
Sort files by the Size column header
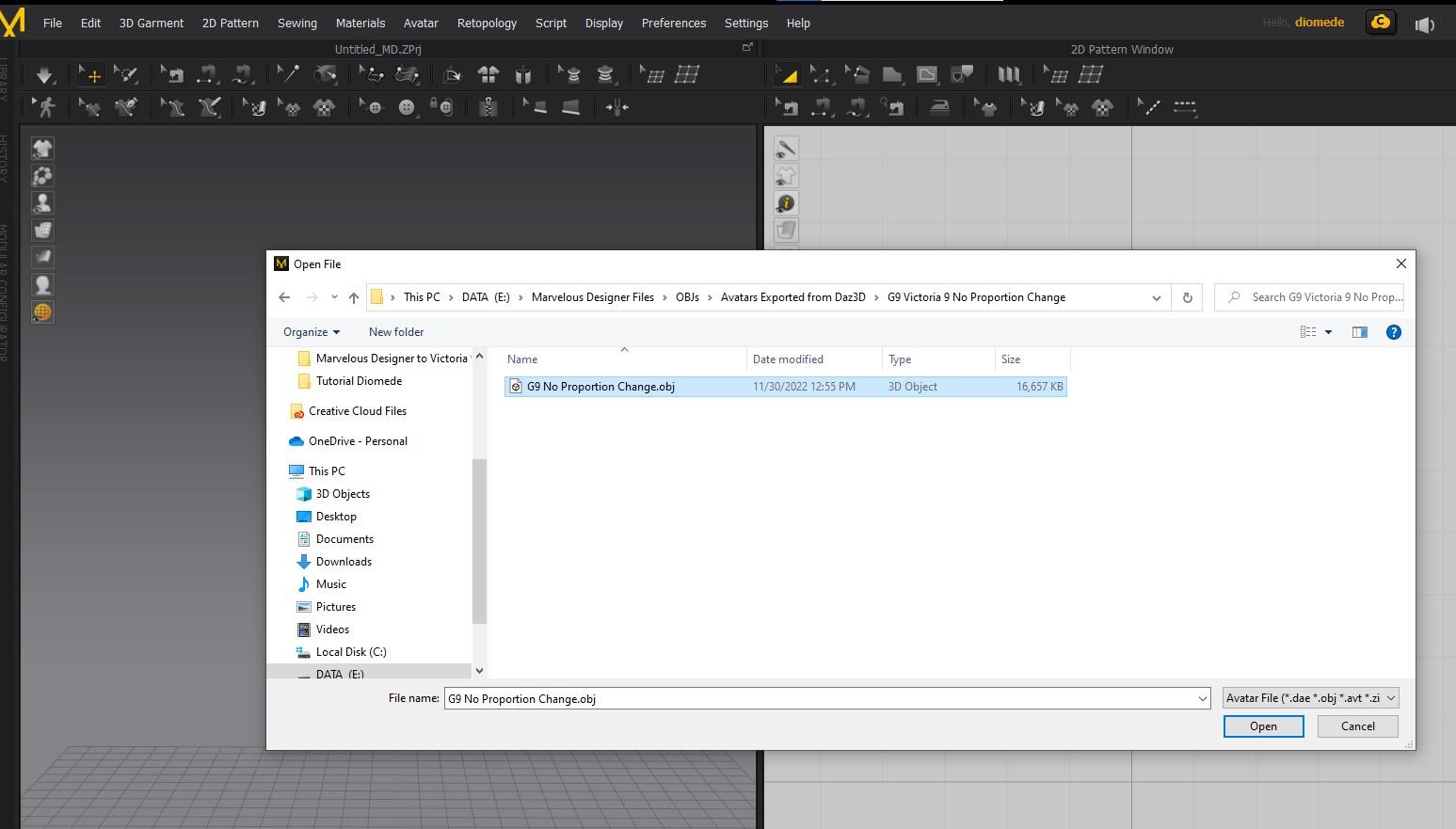(1032, 359)
